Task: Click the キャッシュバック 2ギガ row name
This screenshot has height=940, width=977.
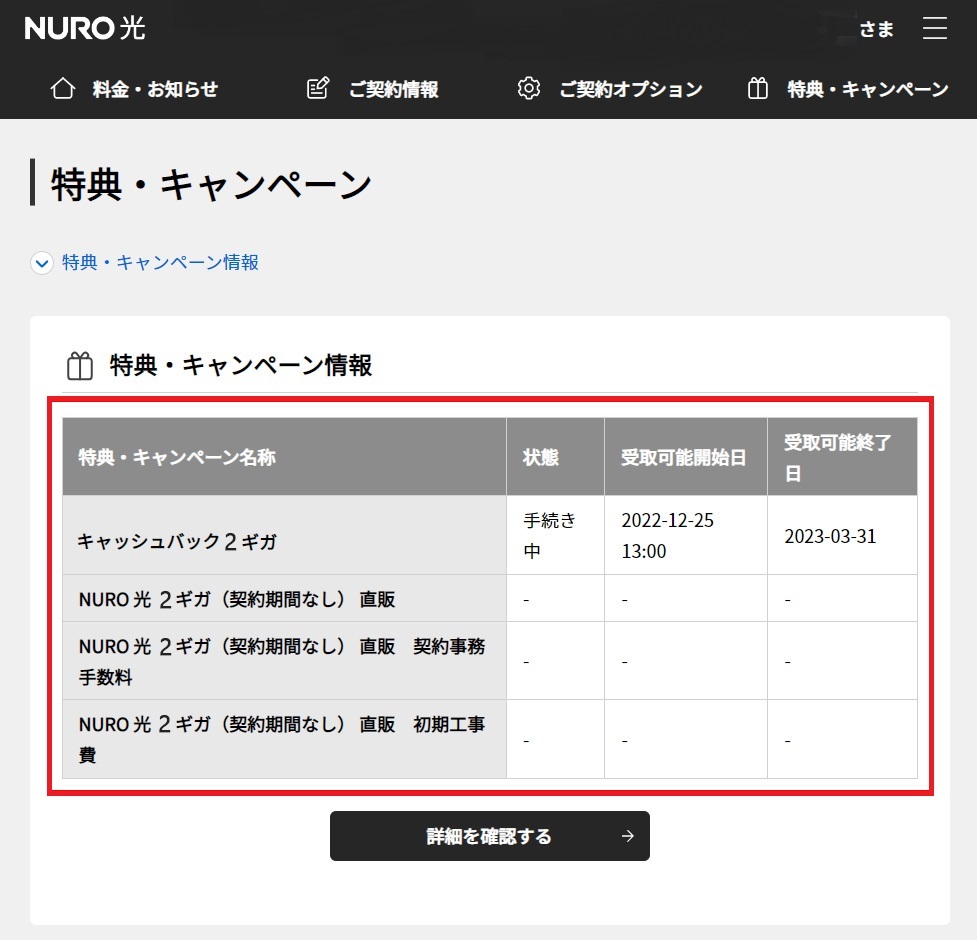Action: tap(177, 542)
